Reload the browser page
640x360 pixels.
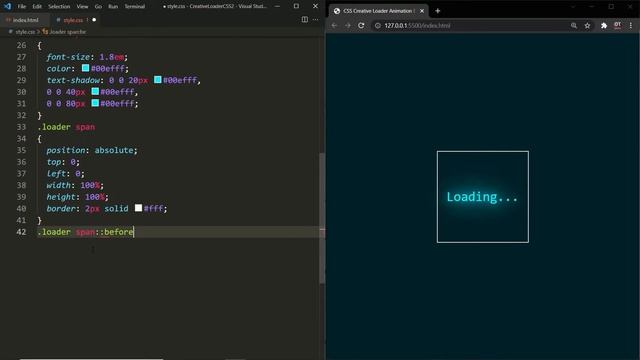(361, 25)
